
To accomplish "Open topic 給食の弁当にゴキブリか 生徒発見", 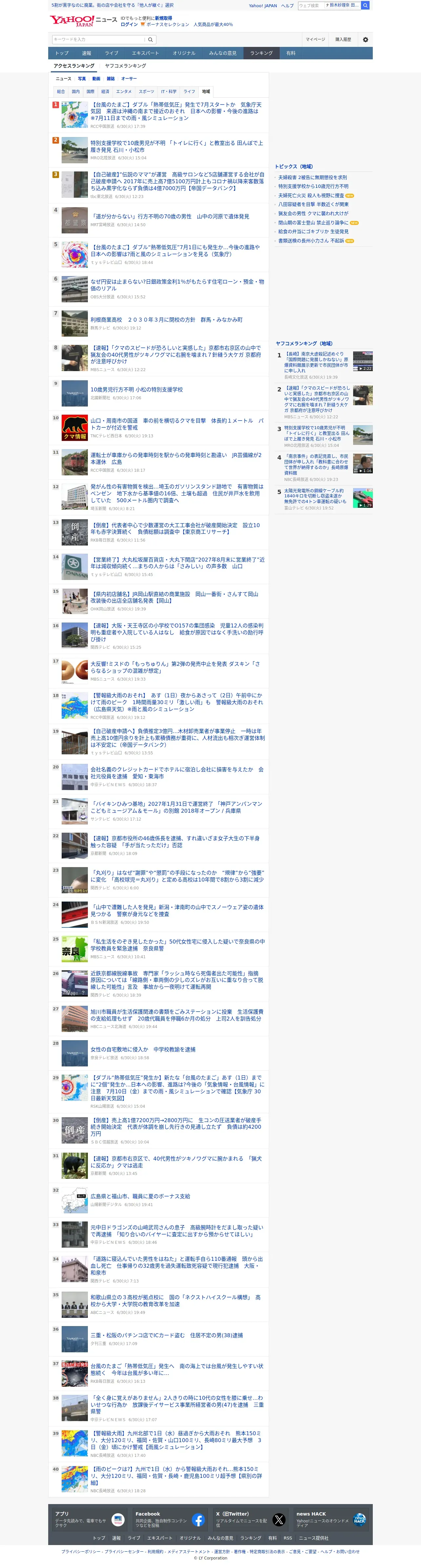I will [313, 231].
